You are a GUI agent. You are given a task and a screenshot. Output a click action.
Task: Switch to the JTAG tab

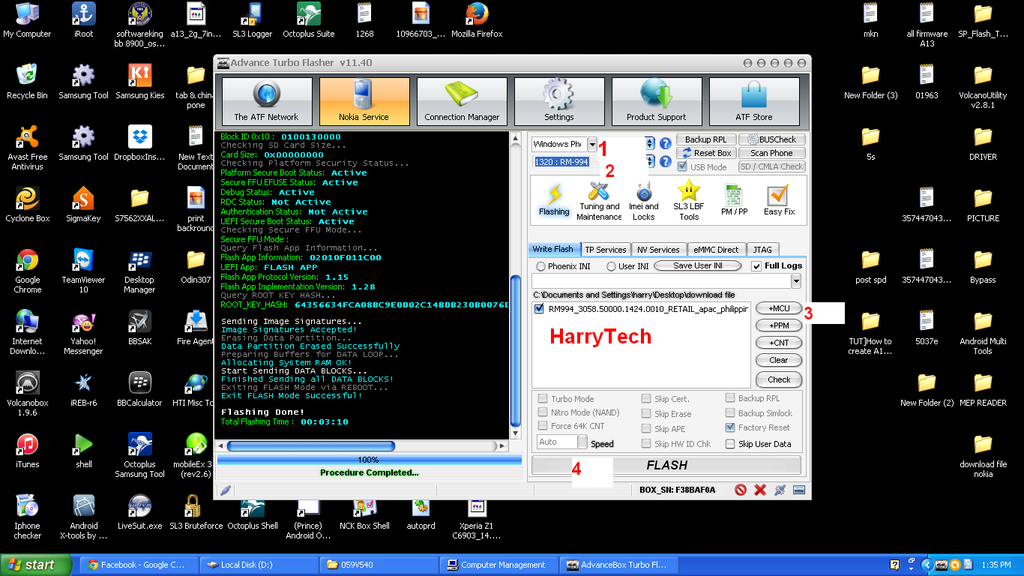(x=762, y=250)
